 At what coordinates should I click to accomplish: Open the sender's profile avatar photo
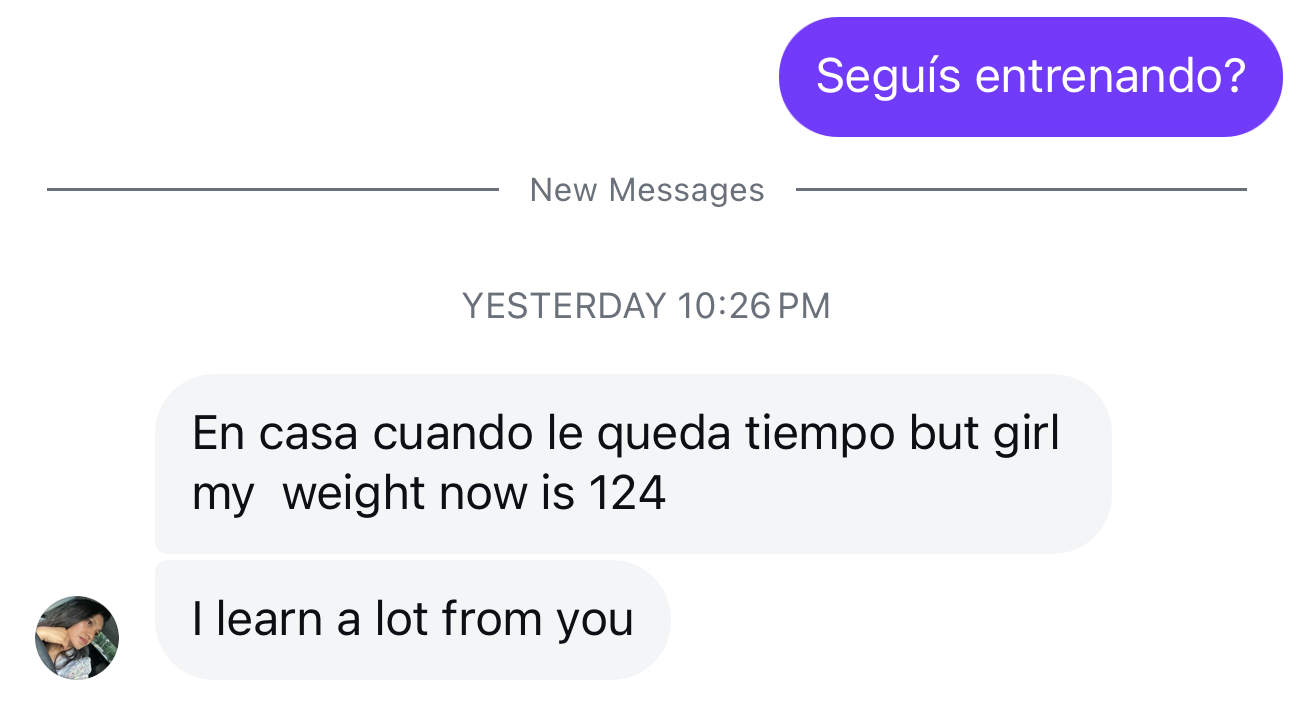77,638
